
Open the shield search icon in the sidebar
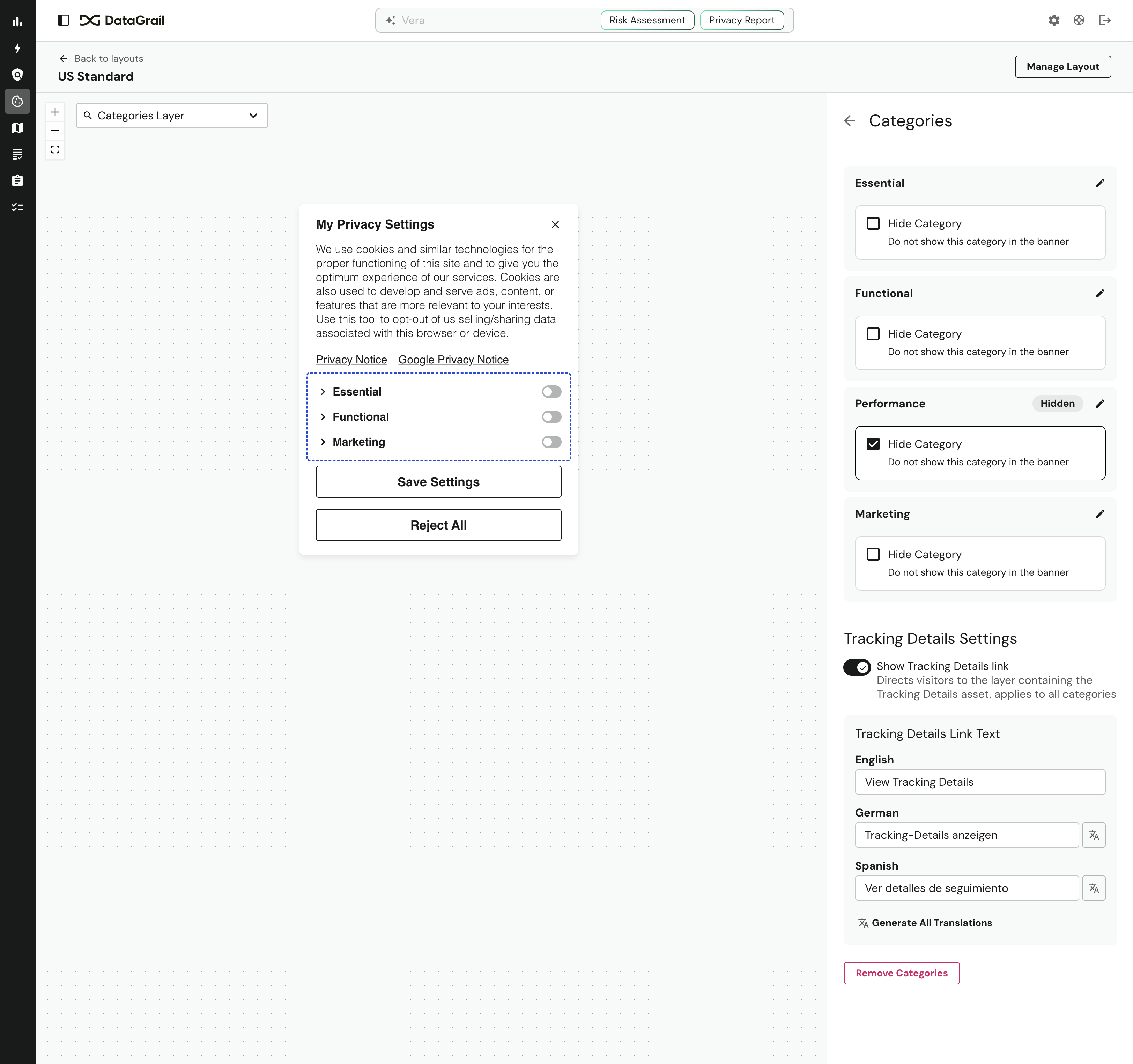point(18,75)
